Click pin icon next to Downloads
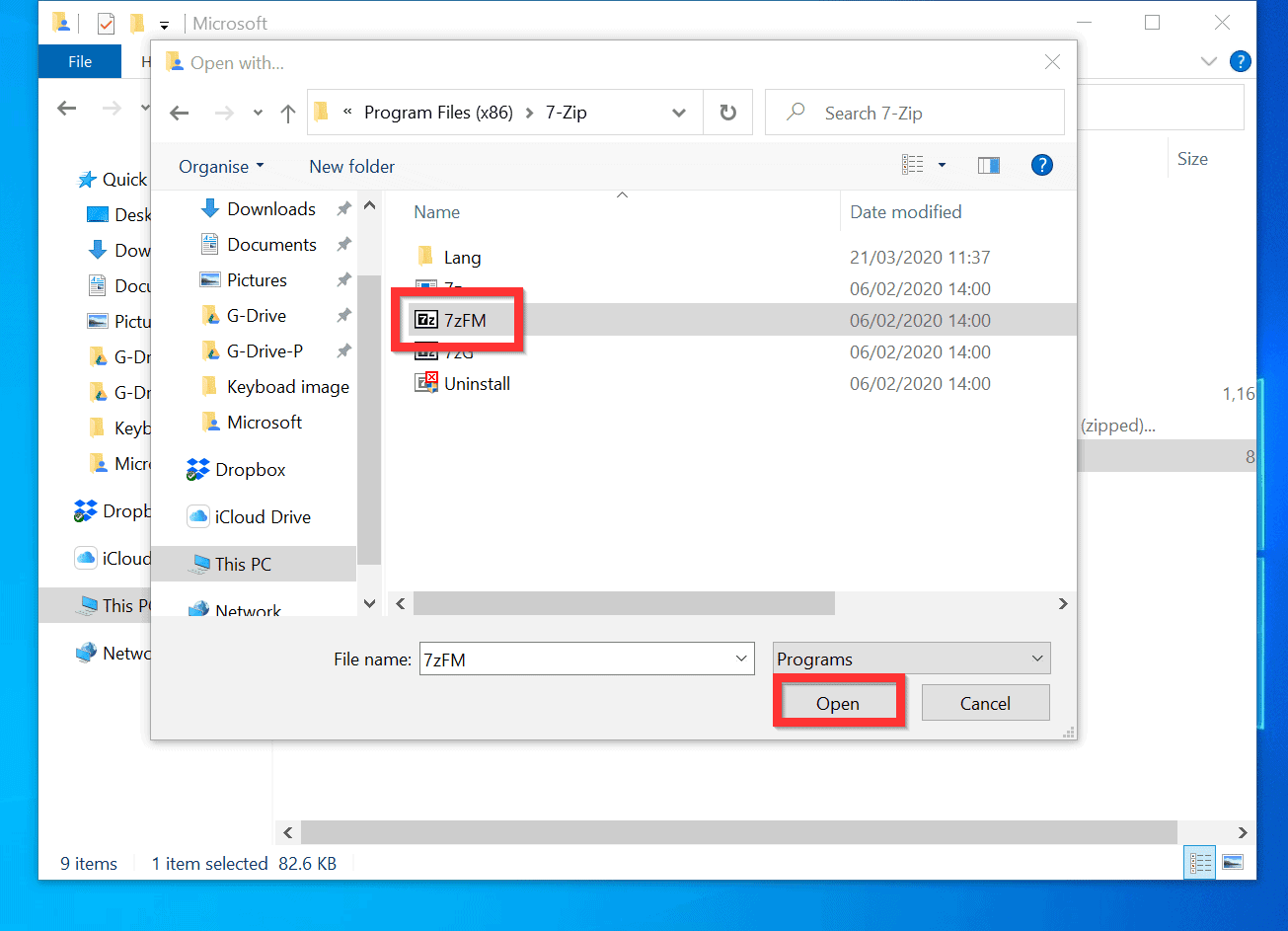The width and height of the screenshot is (1288, 931). [343, 208]
